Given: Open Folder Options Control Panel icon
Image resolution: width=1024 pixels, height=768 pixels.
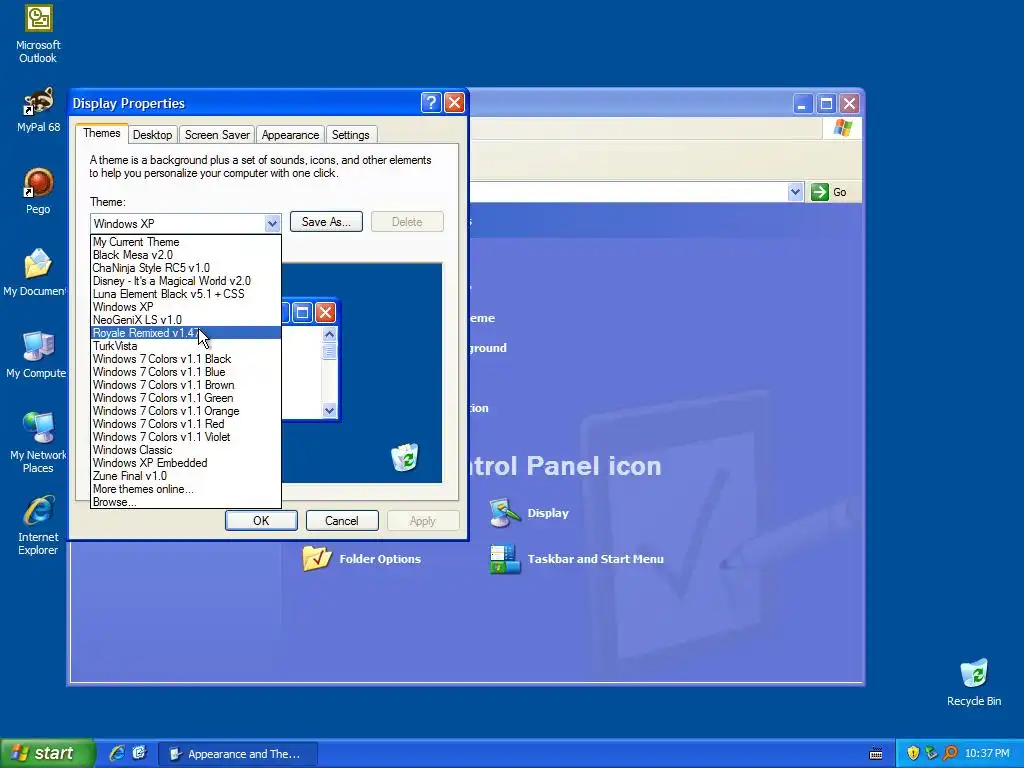Looking at the screenshot, I should pyautogui.click(x=361, y=558).
